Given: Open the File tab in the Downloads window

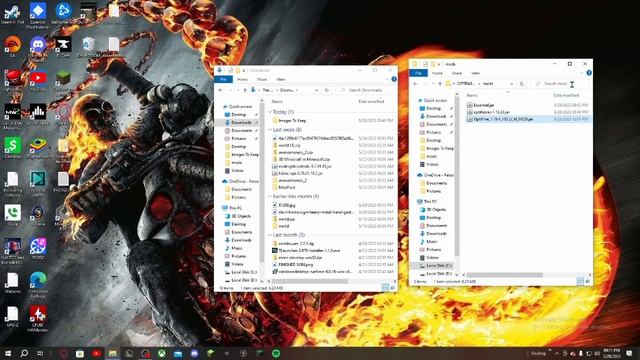Looking at the screenshot, I should coord(223,79).
